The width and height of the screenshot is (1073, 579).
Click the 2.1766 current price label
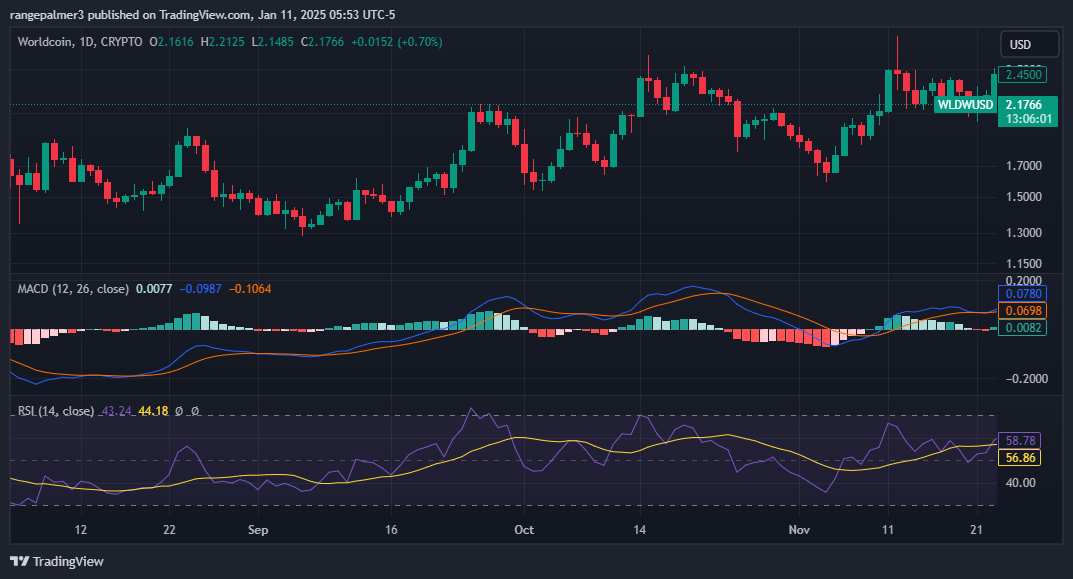click(x=1024, y=105)
